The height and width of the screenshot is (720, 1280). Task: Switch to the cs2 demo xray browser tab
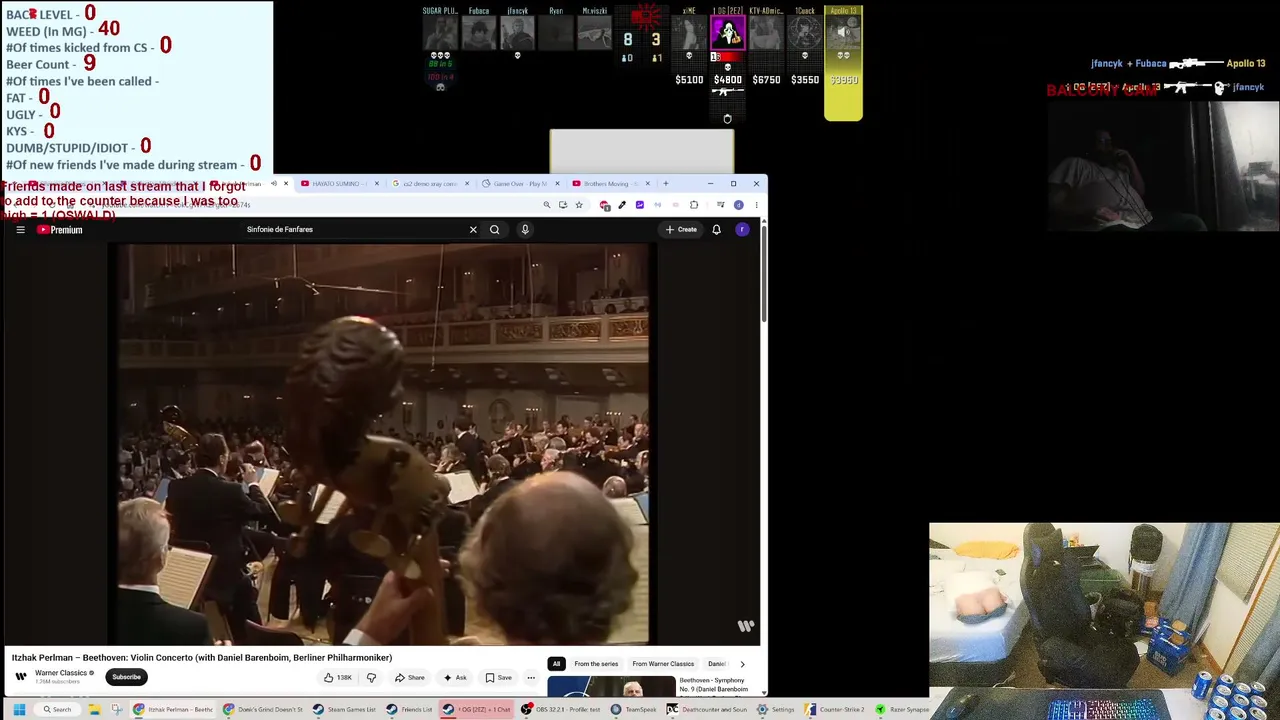coord(429,184)
